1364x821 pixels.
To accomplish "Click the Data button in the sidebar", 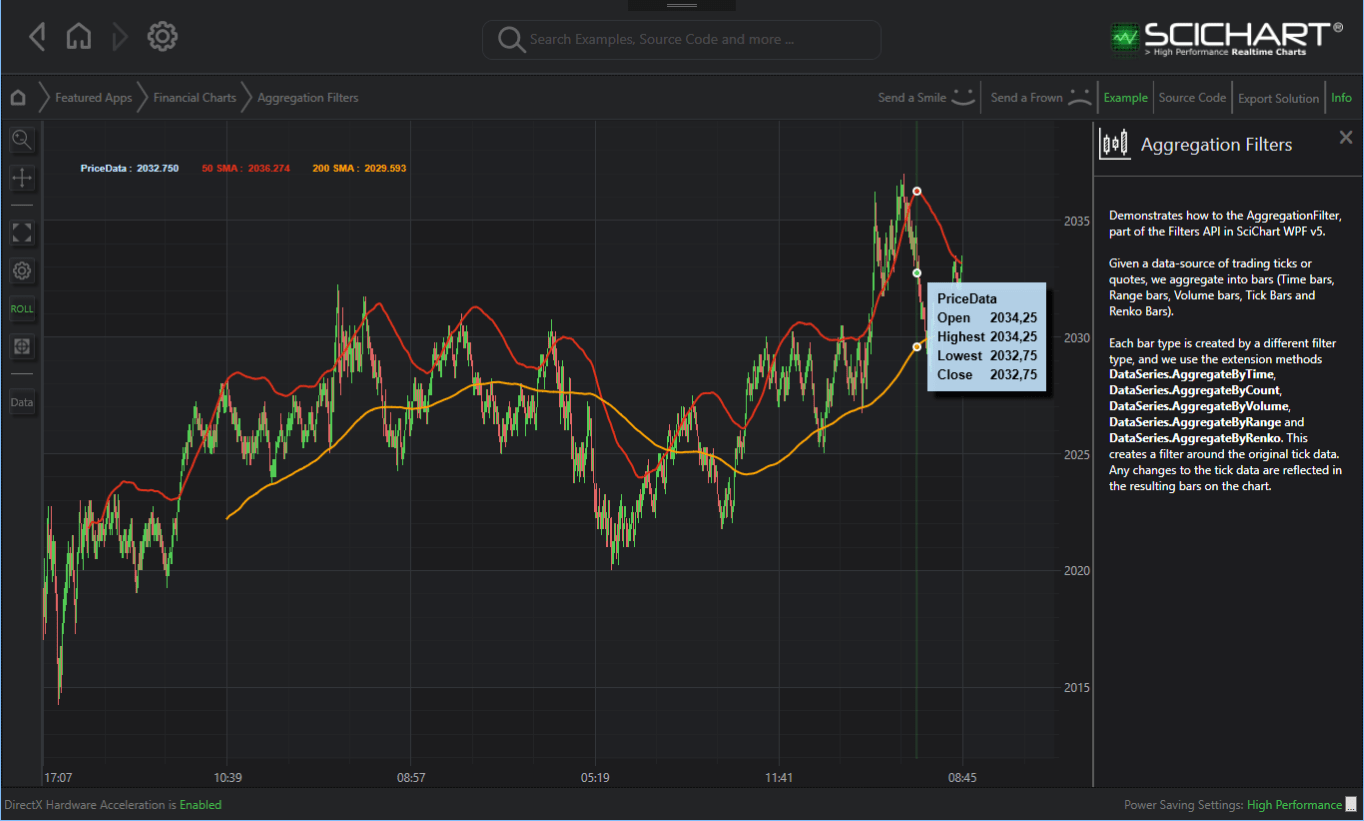I will pyautogui.click(x=22, y=402).
